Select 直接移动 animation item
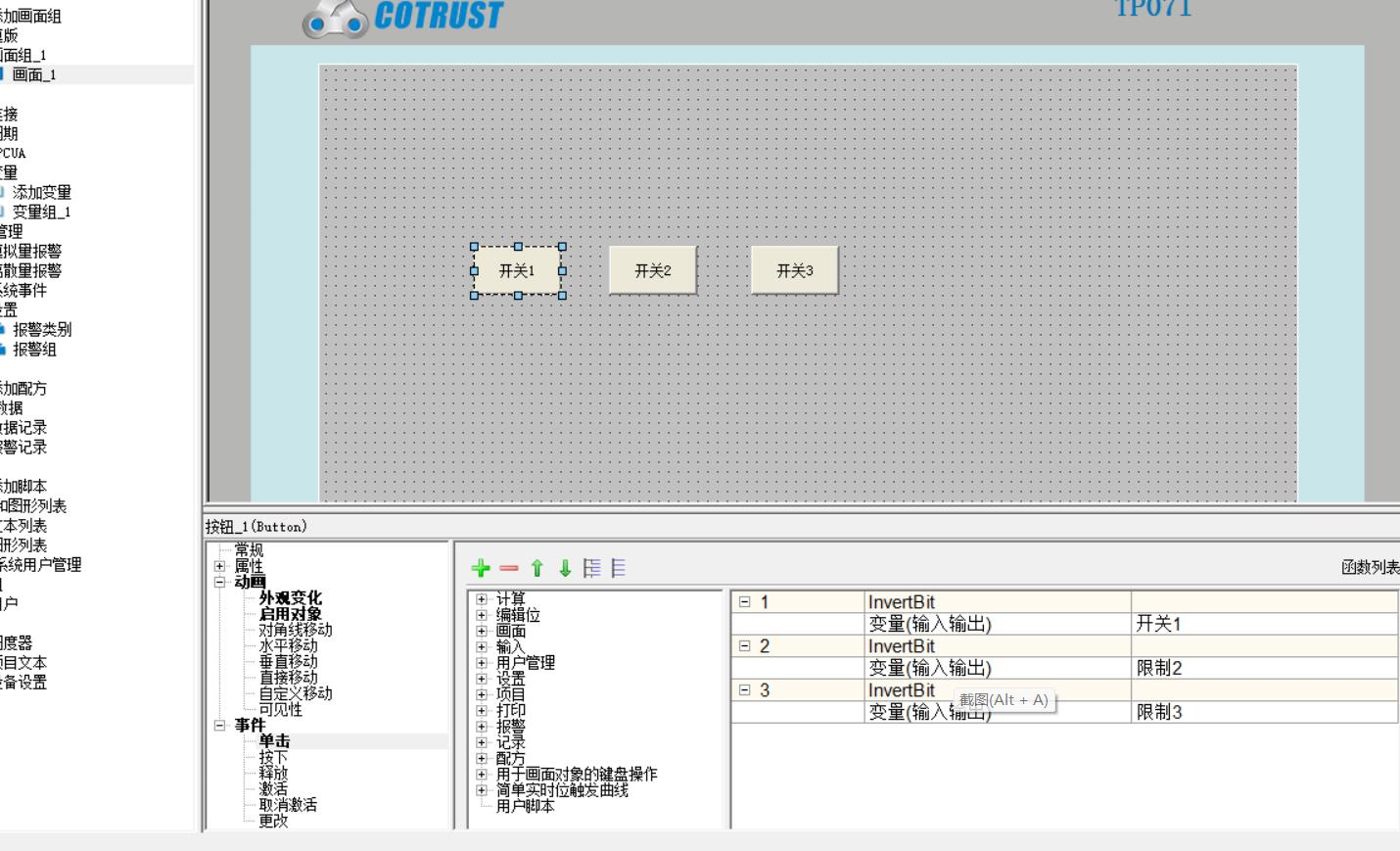The height and width of the screenshot is (851, 1400). point(288,677)
